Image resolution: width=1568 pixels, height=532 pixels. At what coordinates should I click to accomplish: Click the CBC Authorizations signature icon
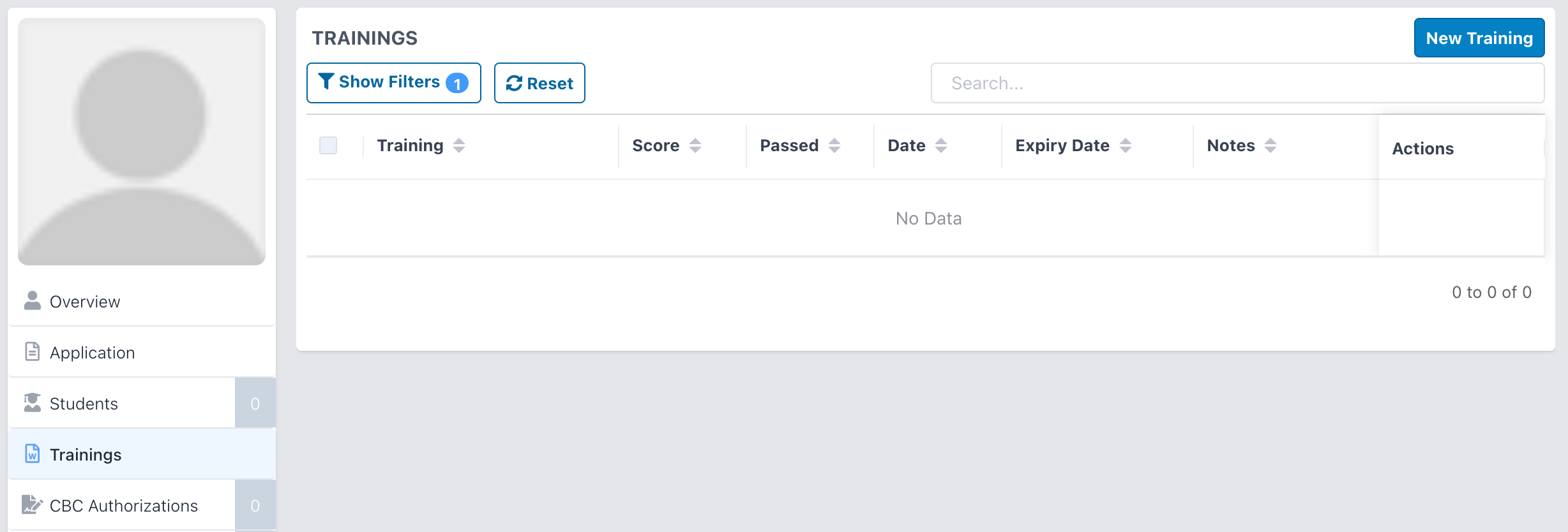coord(32,504)
